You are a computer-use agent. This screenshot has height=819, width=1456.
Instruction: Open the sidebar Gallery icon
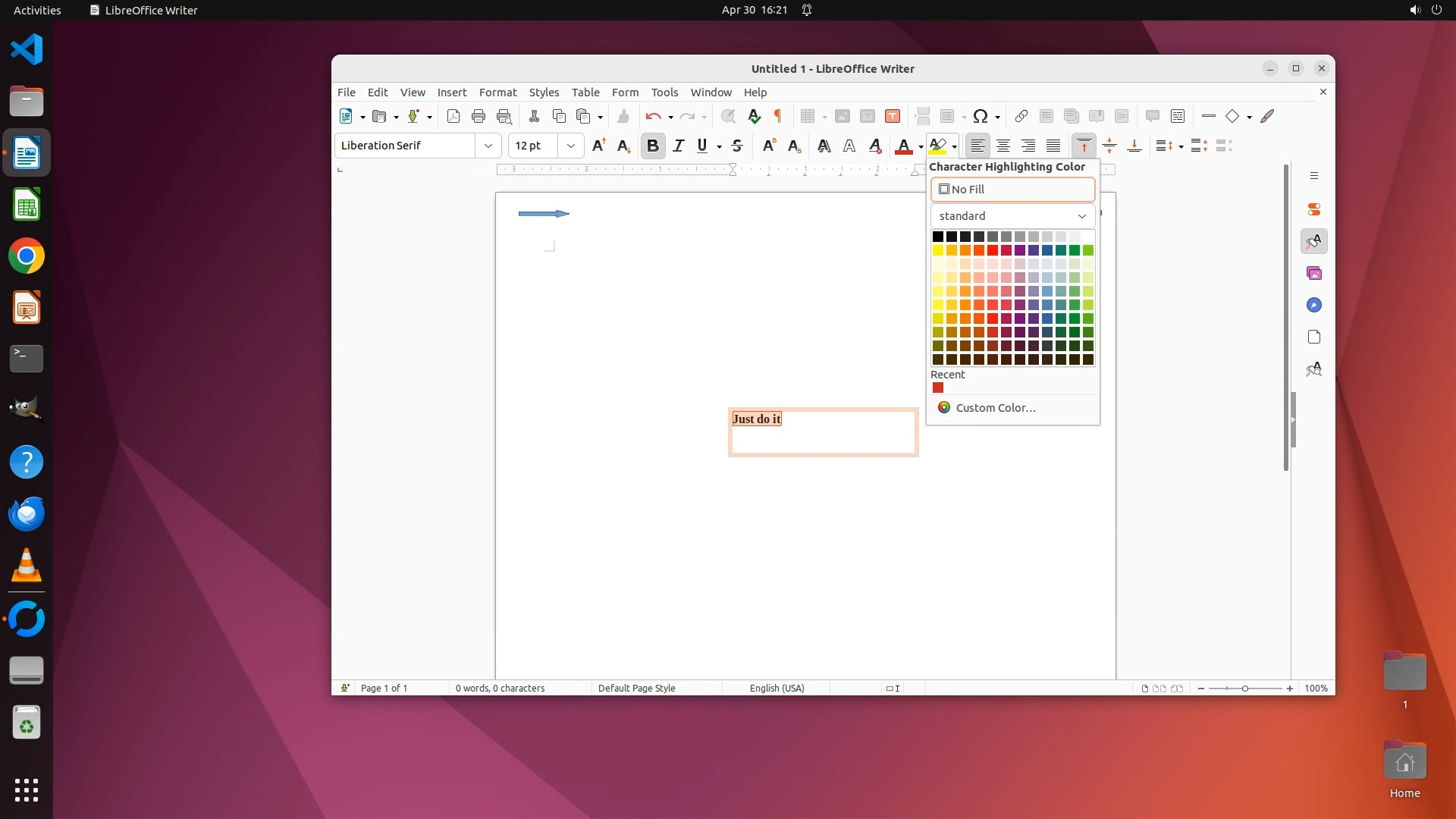[1314, 273]
